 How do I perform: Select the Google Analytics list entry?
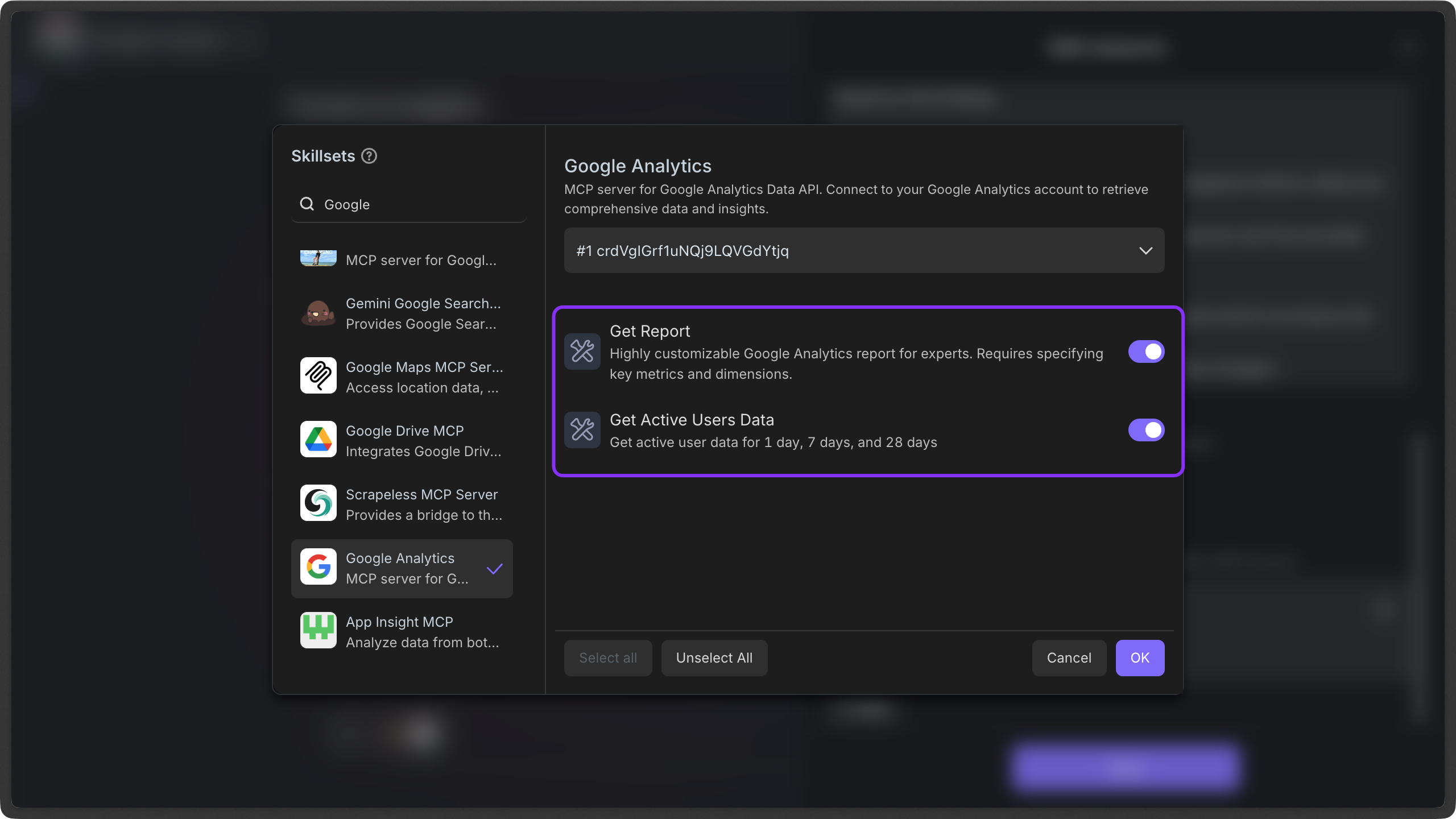click(402, 568)
